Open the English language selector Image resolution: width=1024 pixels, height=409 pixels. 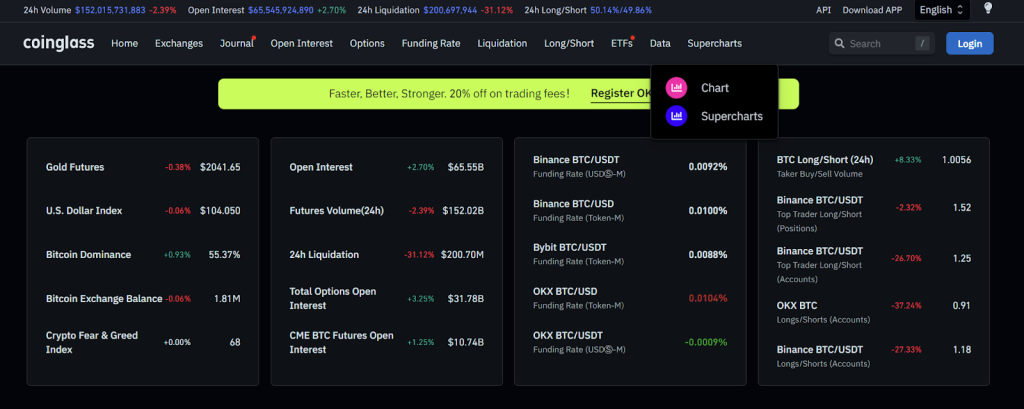tap(942, 10)
